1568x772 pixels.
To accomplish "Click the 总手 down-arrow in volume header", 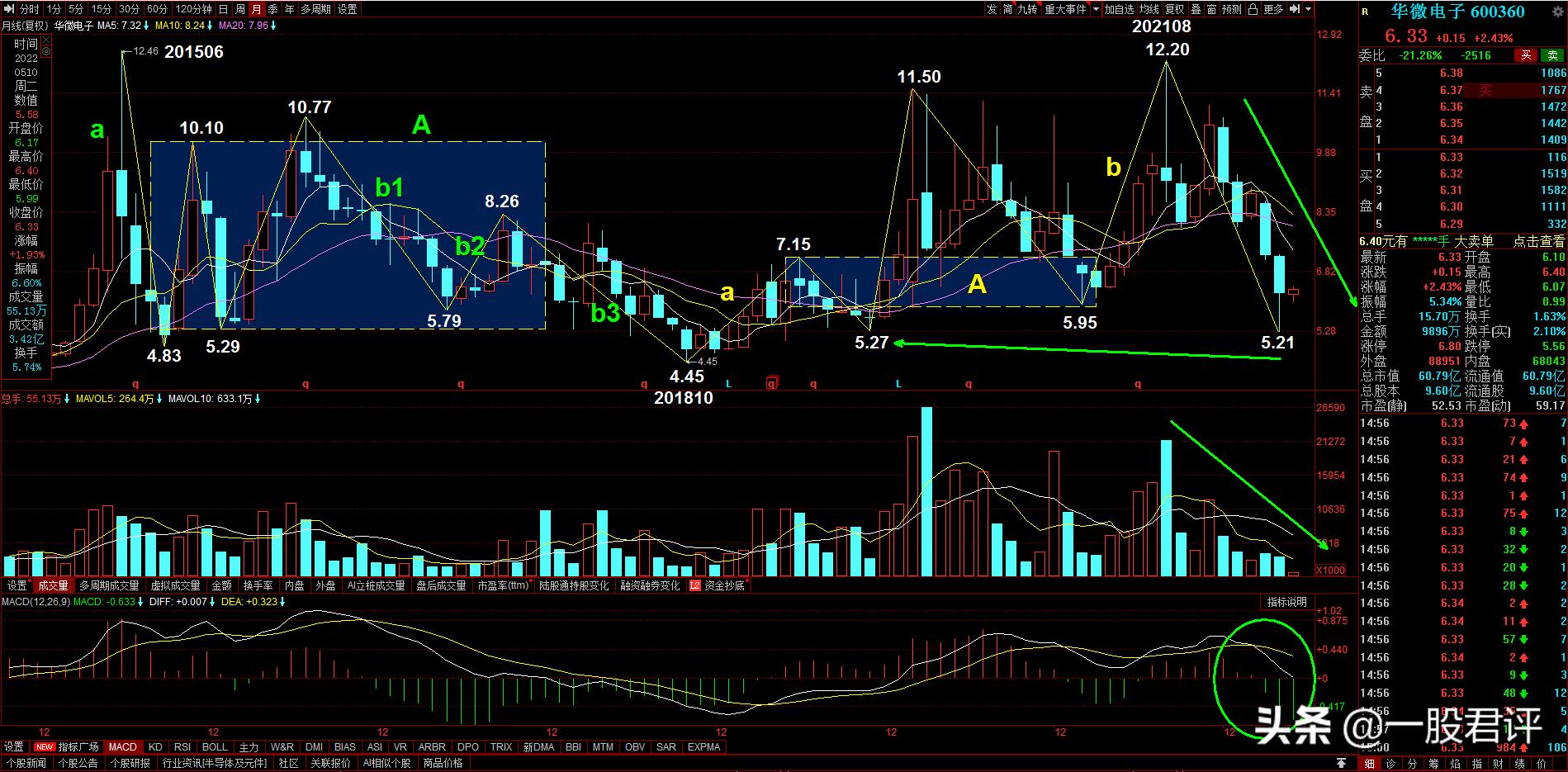I will (x=68, y=399).
